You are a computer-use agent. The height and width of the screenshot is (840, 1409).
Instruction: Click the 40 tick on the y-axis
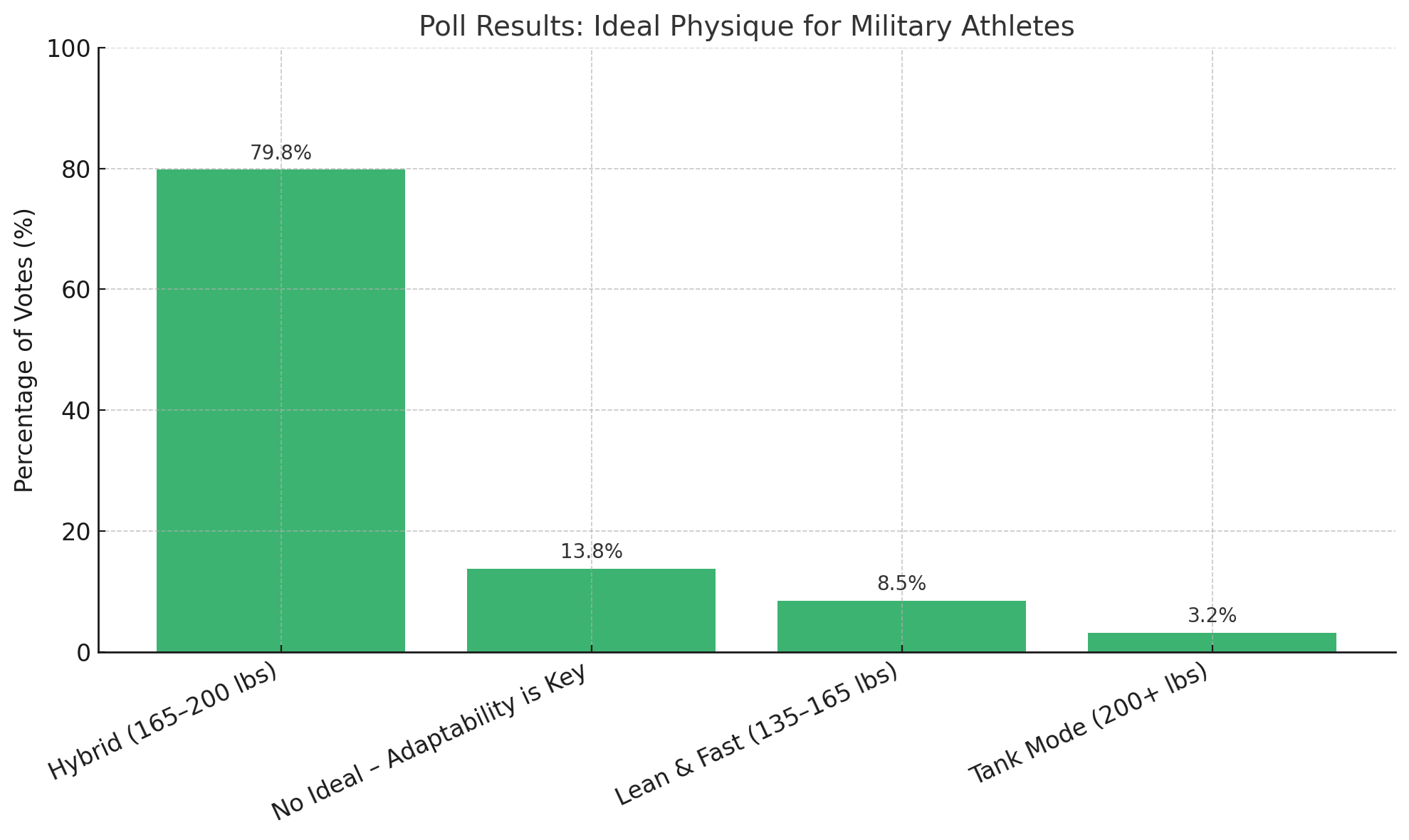[x=75, y=411]
